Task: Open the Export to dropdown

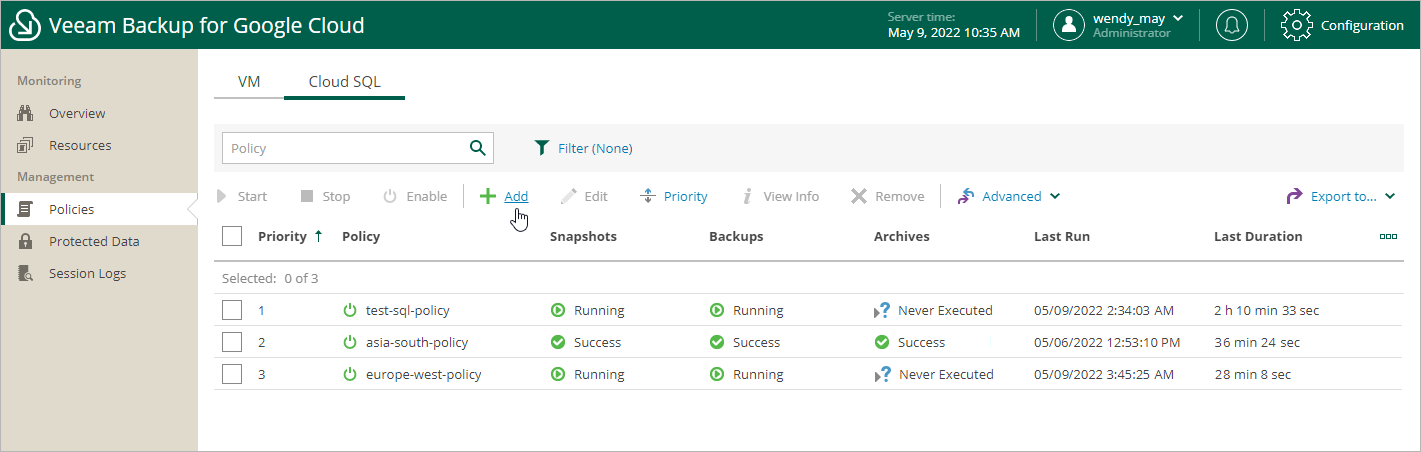Action: click(1340, 196)
